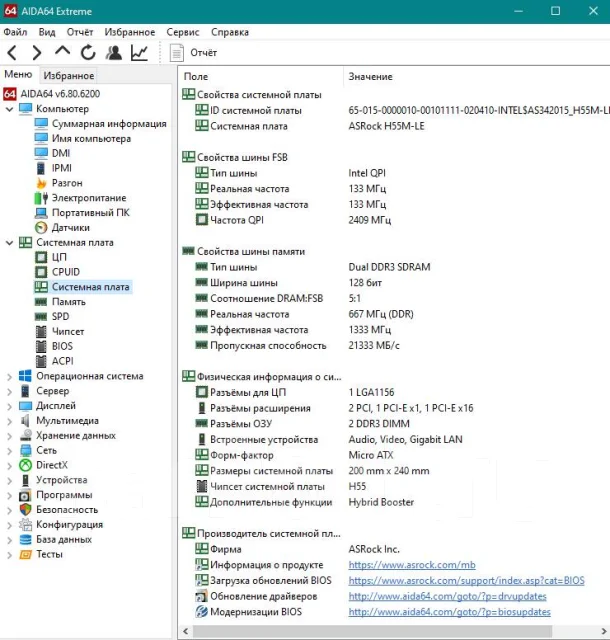Screen dimensions: 610x640
Task: Open ACPI item in tree
Action: (x=62, y=361)
